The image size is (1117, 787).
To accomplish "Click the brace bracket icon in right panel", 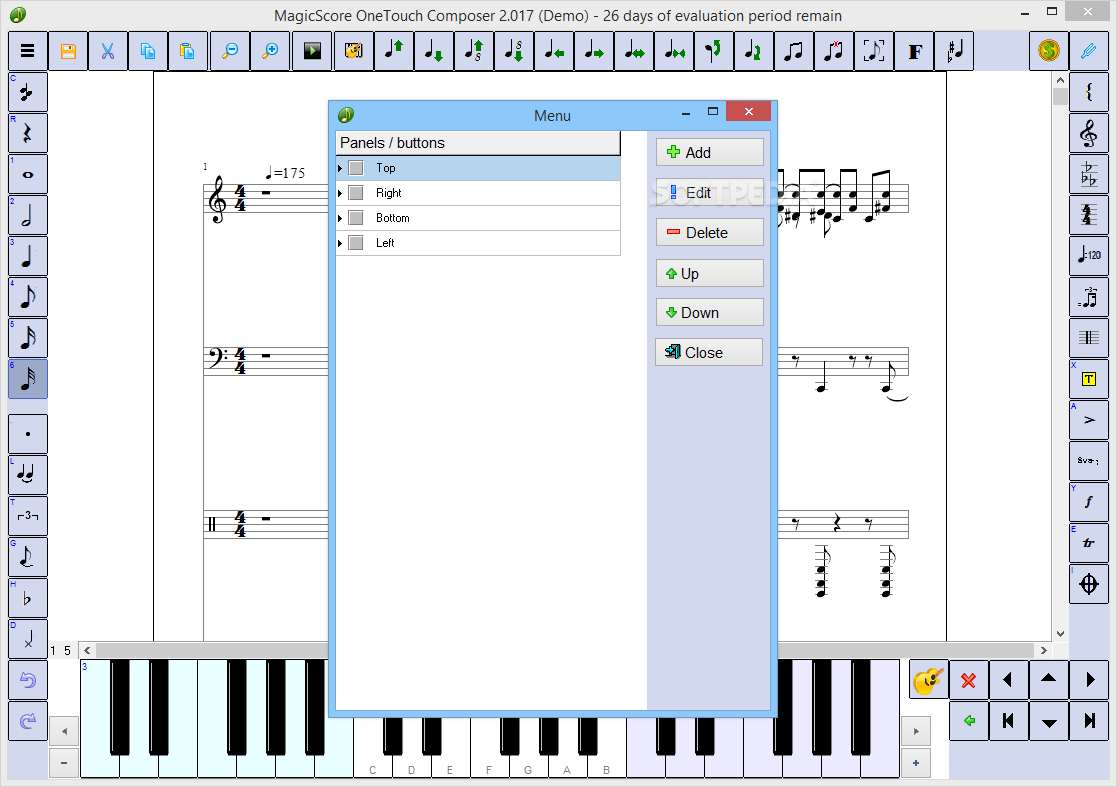I will (1089, 92).
